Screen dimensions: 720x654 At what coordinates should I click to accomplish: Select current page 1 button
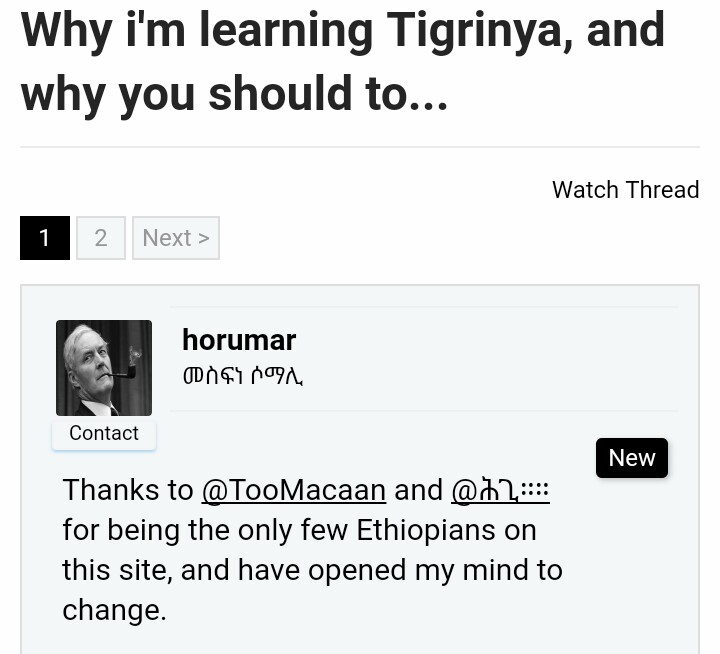[x=44, y=238]
